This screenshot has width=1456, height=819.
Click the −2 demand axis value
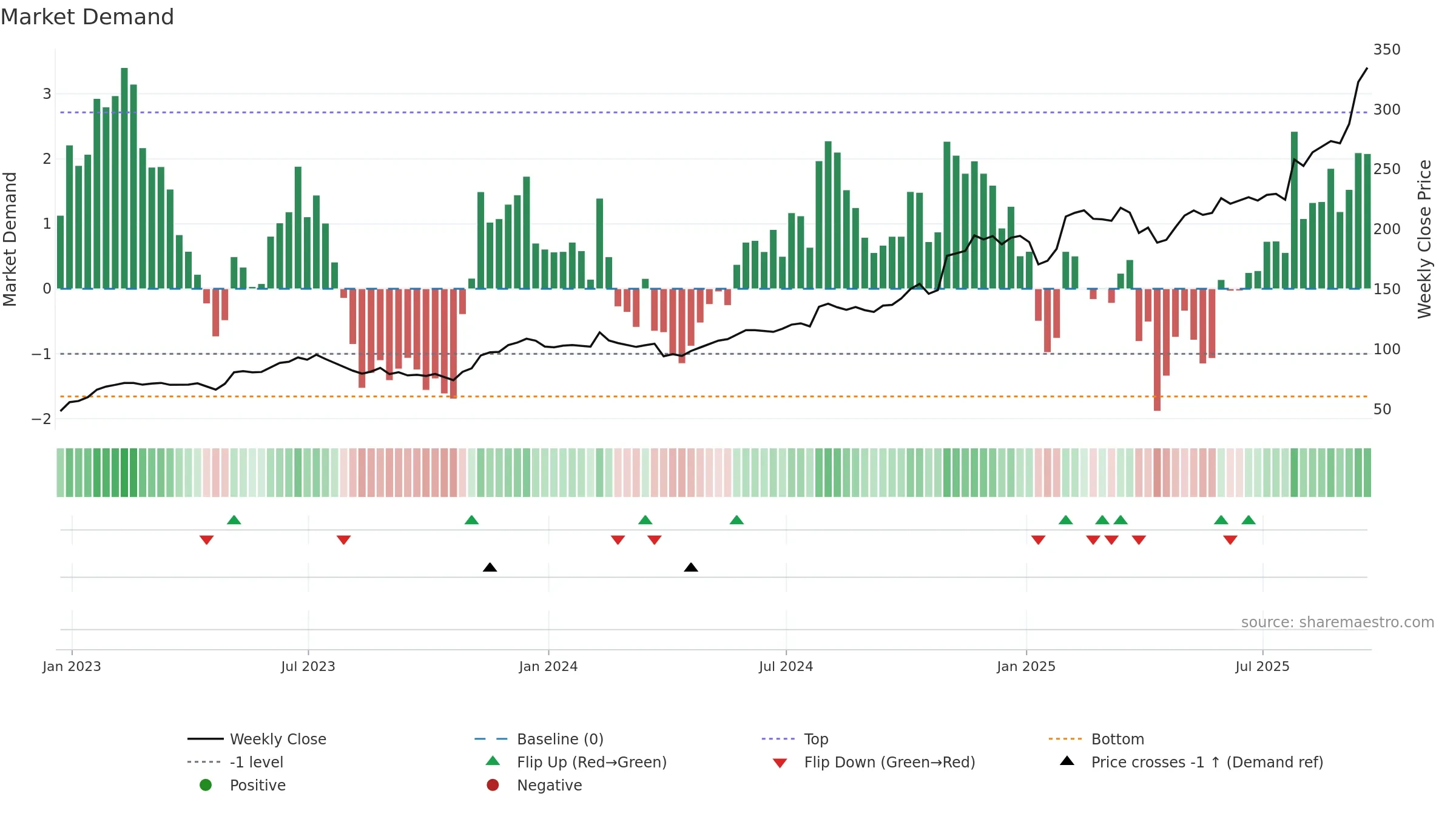[x=41, y=419]
